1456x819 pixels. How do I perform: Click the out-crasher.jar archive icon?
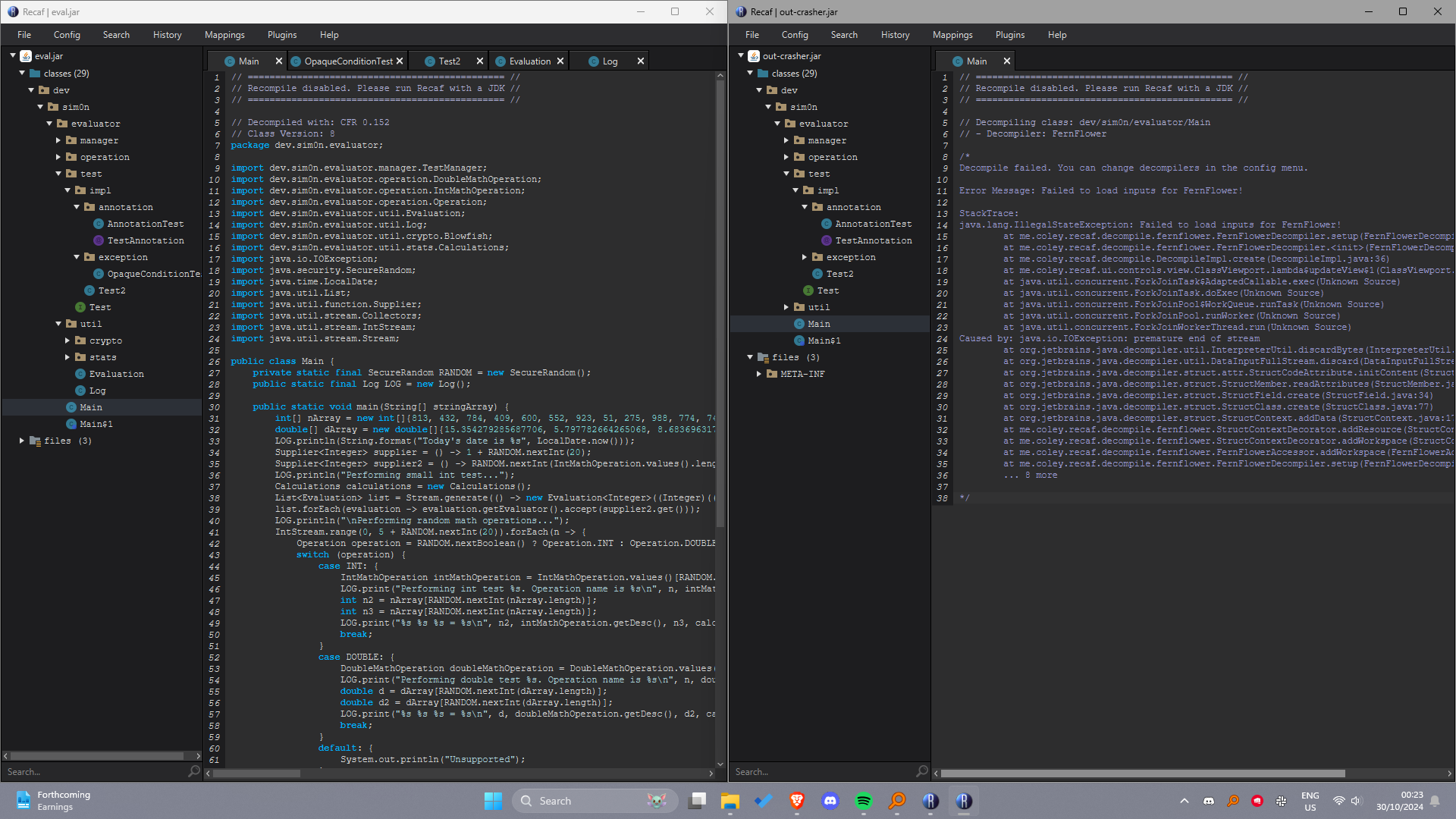(754, 56)
